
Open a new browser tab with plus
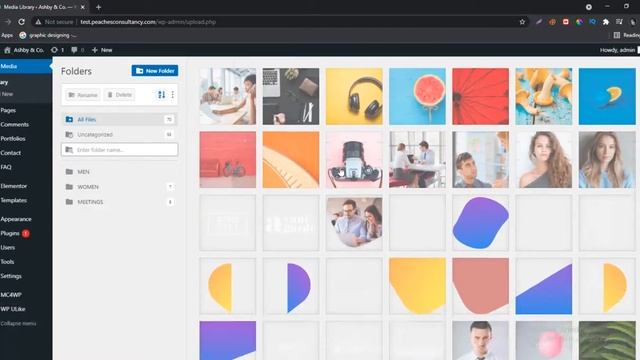(98, 7)
